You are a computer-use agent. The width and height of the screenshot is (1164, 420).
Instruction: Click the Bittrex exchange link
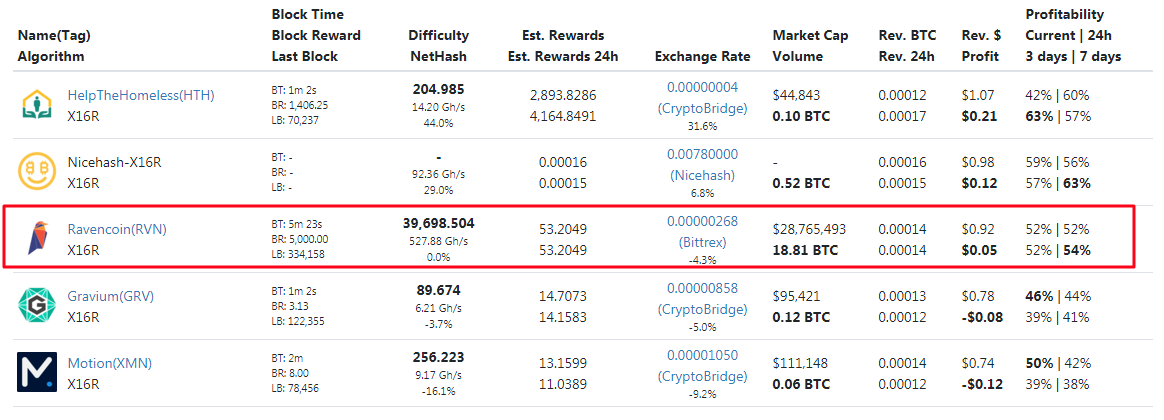702,242
